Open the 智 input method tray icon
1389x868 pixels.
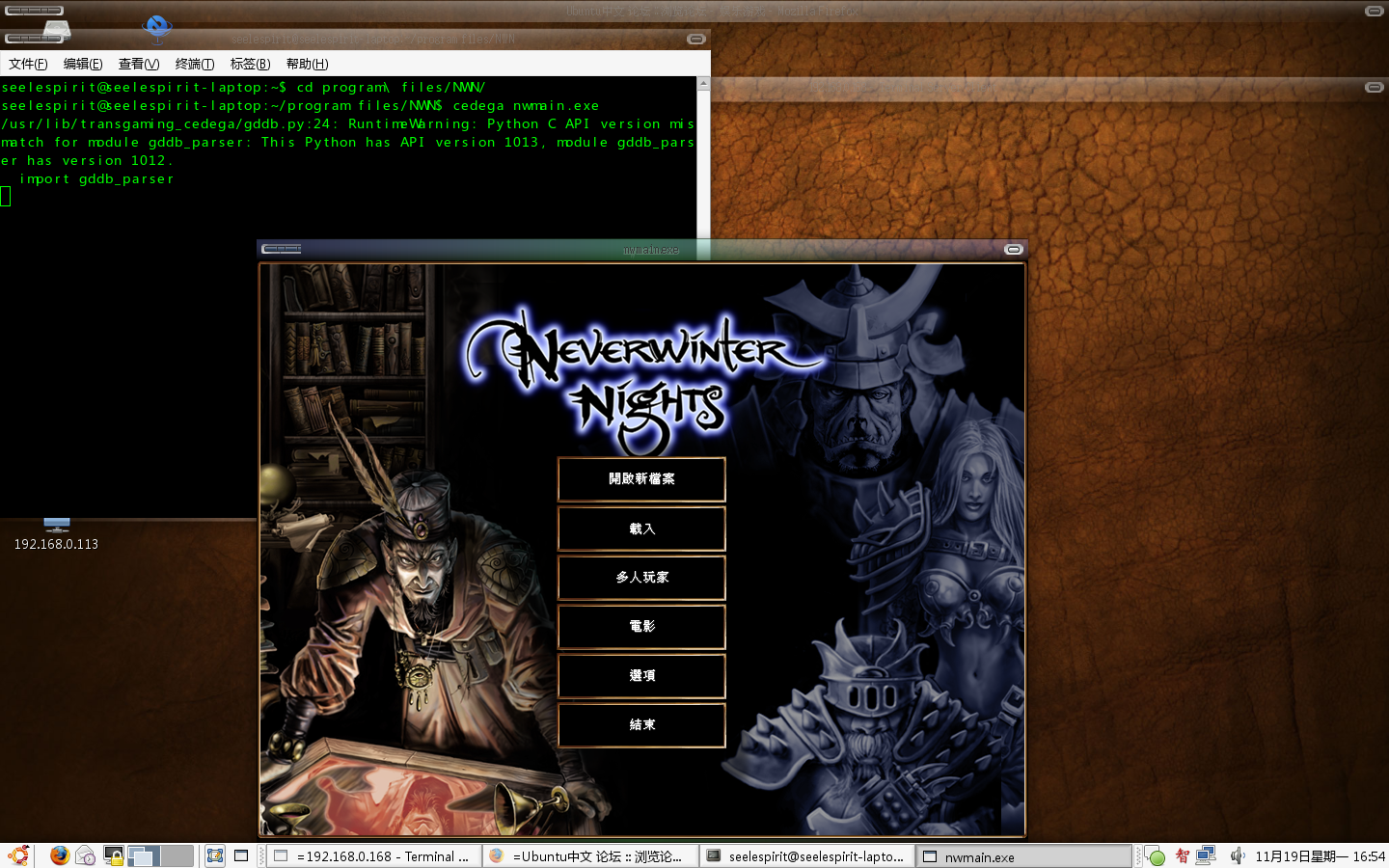point(1183,856)
